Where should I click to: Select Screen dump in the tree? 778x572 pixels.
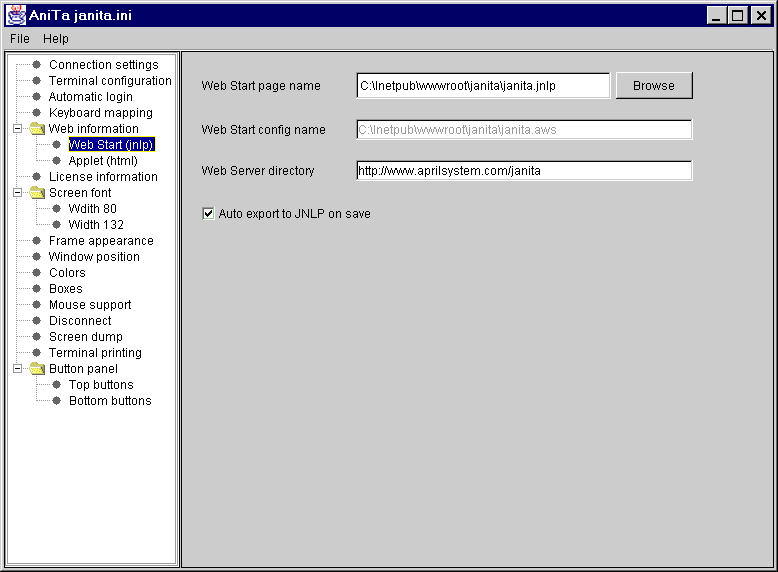coord(85,337)
